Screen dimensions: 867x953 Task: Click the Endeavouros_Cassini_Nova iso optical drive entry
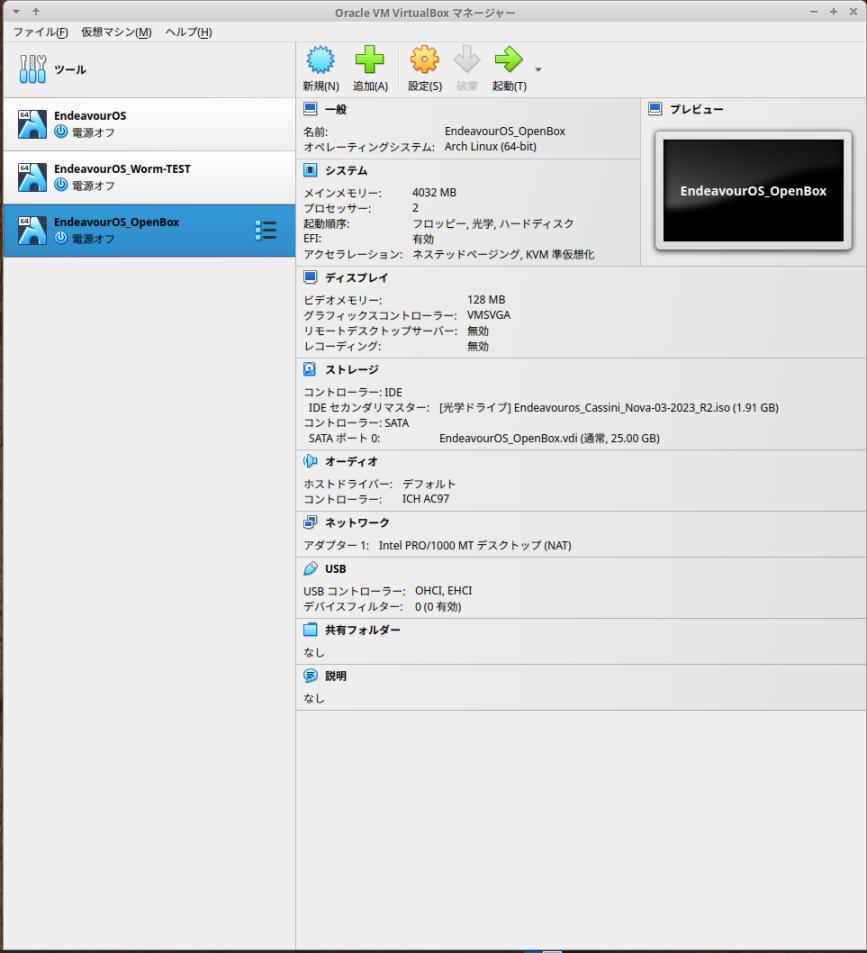tap(609, 408)
